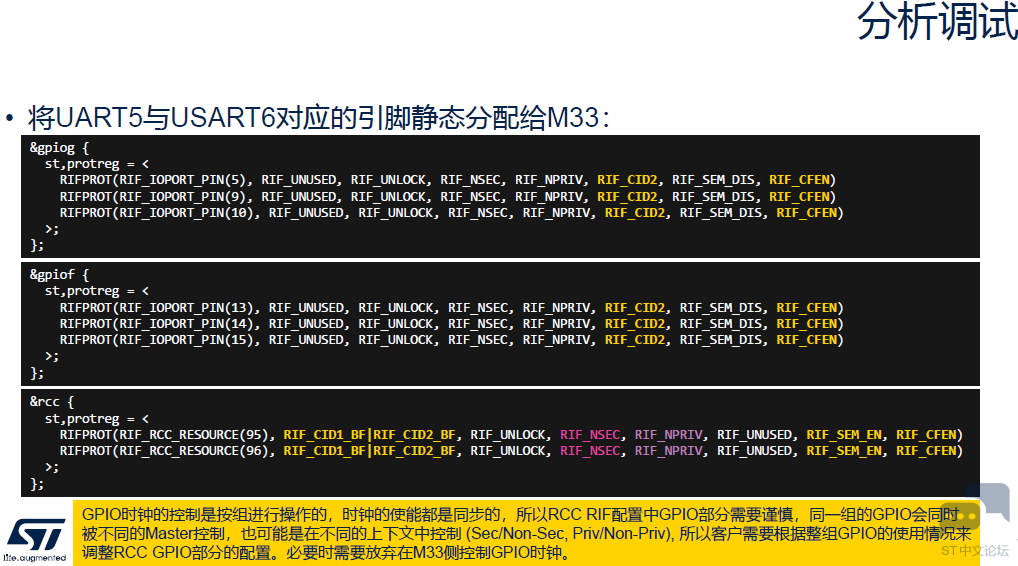Click note line starting 被不同的Master控制
This screenshot has width=1018, height=566.
point(527,534)
